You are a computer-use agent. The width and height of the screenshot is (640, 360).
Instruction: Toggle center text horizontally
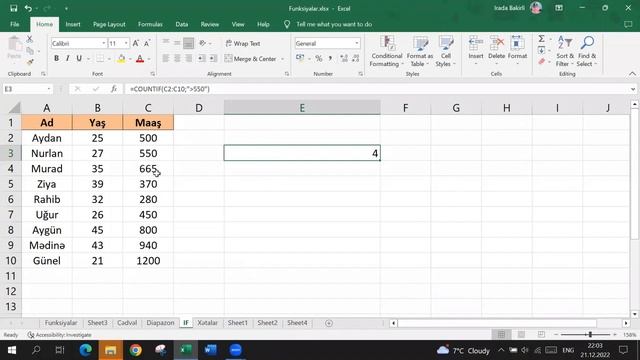tap(177, 59)
